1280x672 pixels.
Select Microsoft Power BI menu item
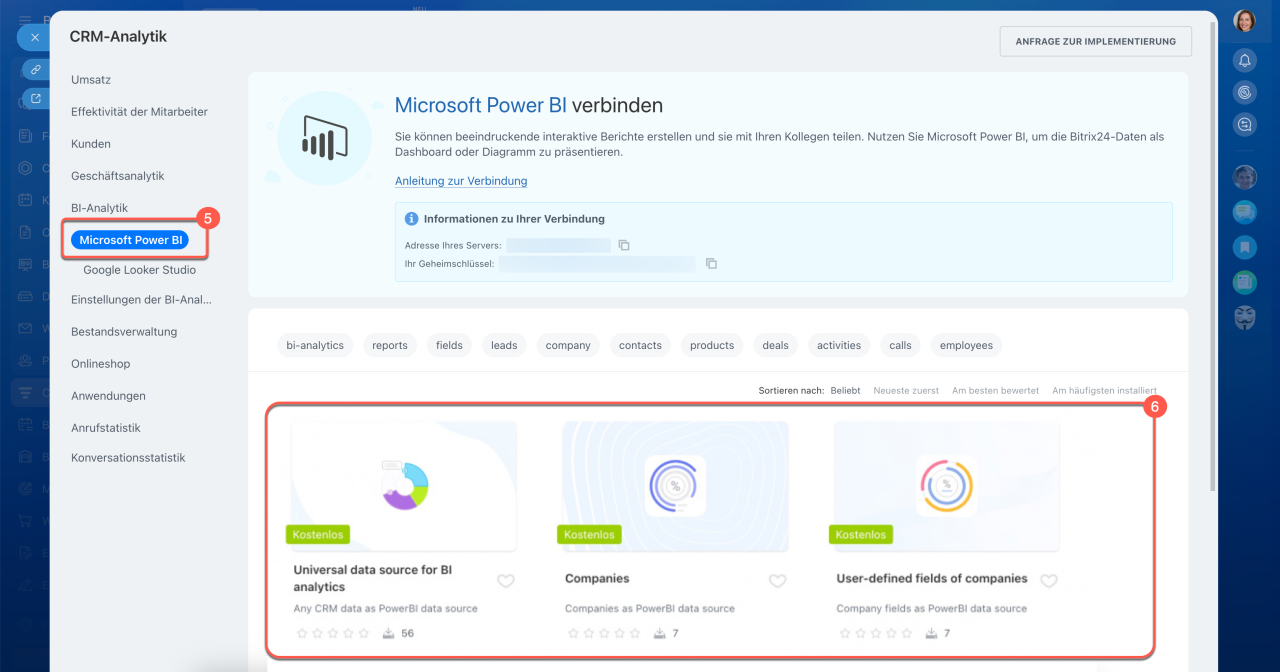point(130,240)
